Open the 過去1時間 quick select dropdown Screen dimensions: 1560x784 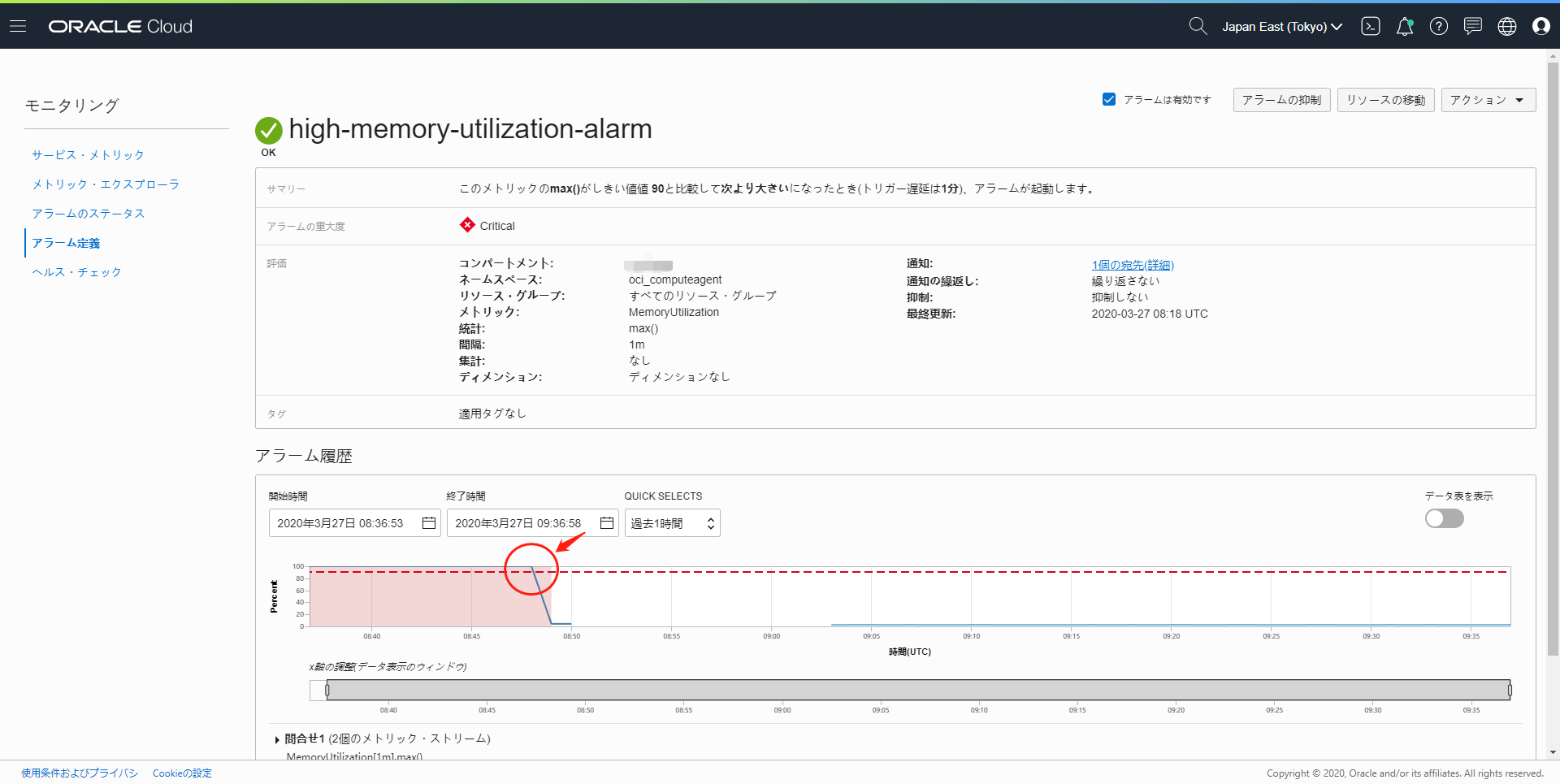pyautogui.click(x=672, y=523)
